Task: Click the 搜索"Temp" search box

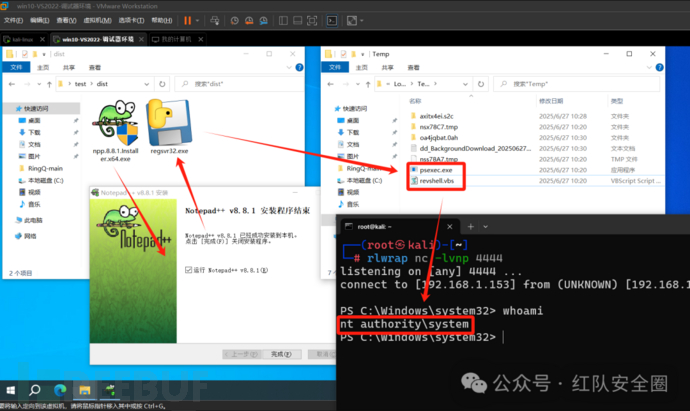Action: (577, 84)
